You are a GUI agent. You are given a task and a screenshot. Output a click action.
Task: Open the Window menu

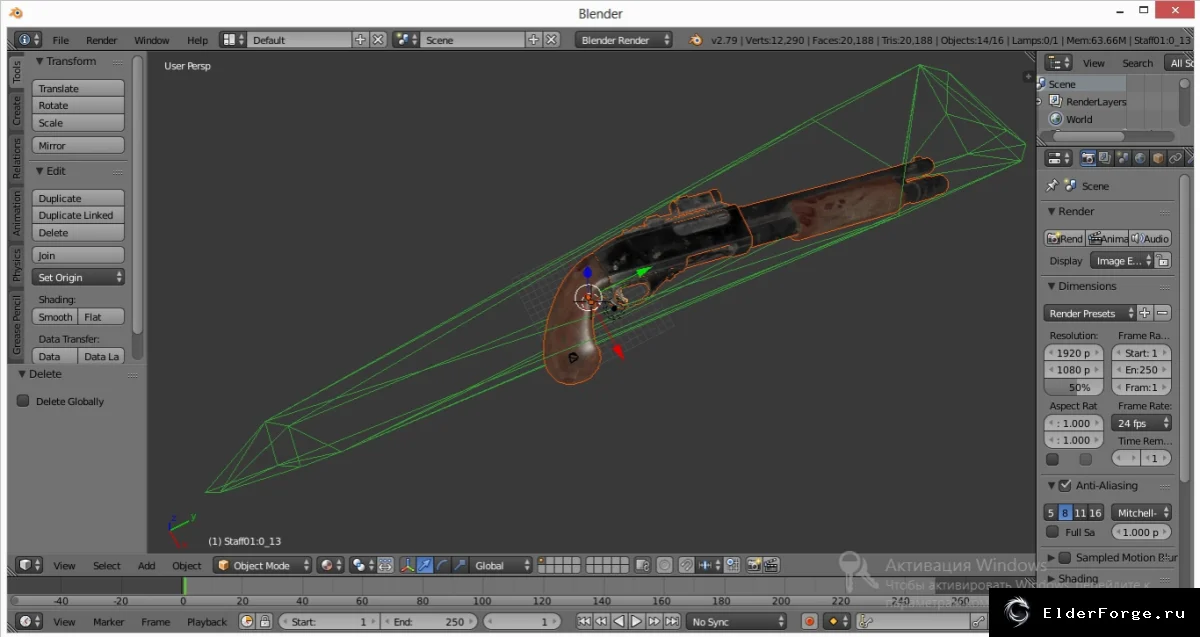(152, 40)
